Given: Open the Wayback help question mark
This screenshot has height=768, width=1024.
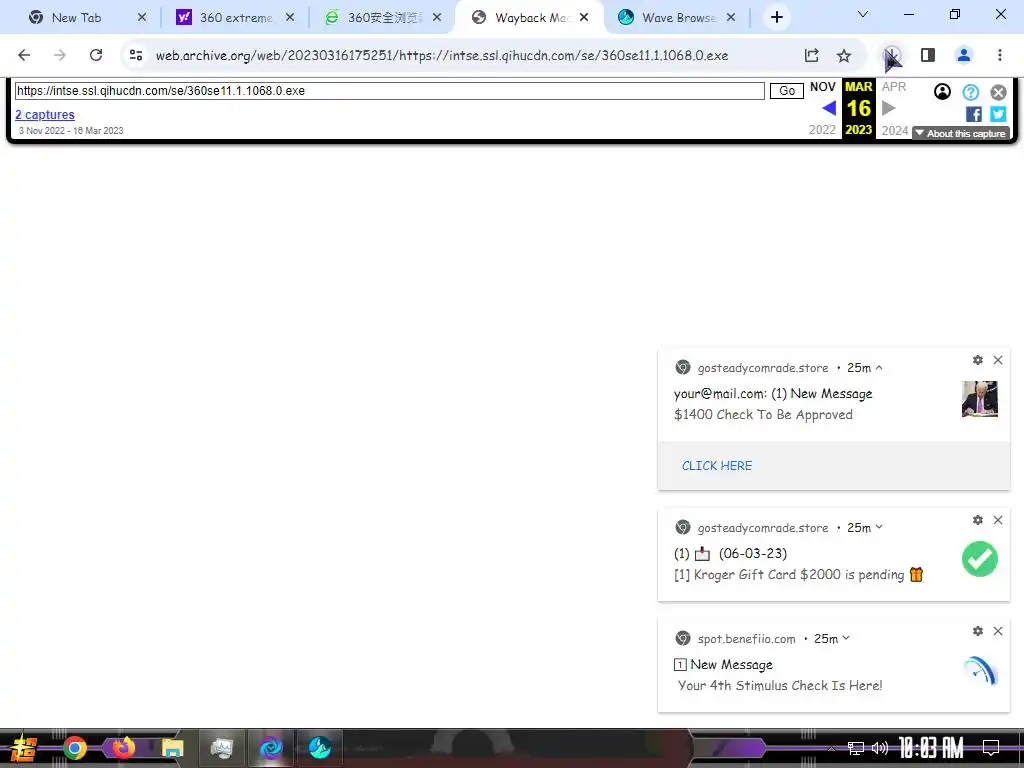Looking at the screenshot, I should 970,92.
